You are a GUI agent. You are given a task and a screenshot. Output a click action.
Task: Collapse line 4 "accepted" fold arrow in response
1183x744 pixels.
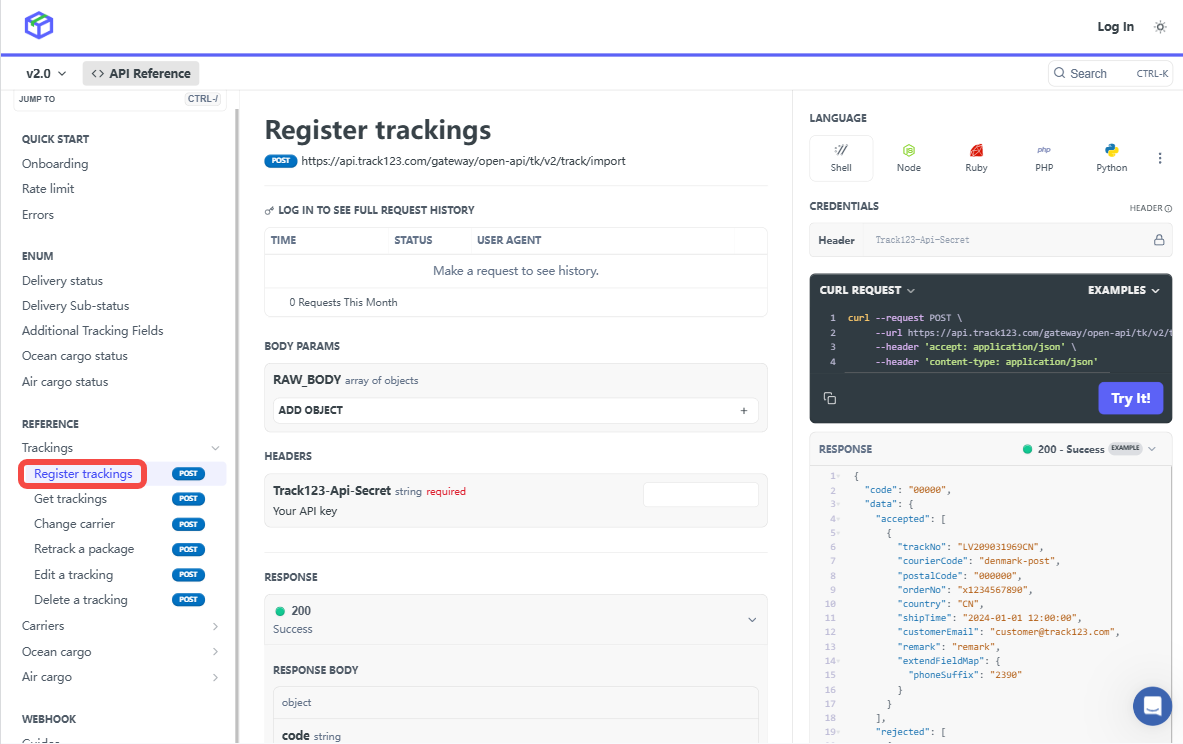click(838, 519)
